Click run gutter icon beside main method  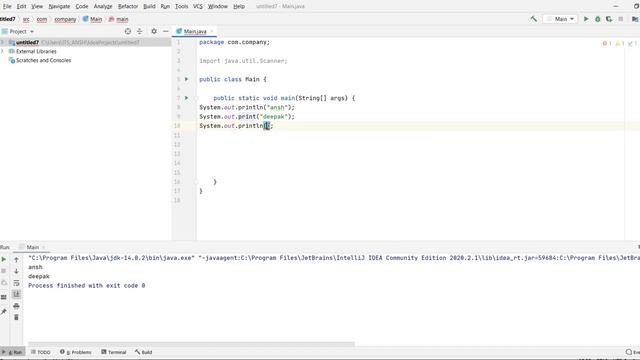pyautogui.click(x=187, y=98)
